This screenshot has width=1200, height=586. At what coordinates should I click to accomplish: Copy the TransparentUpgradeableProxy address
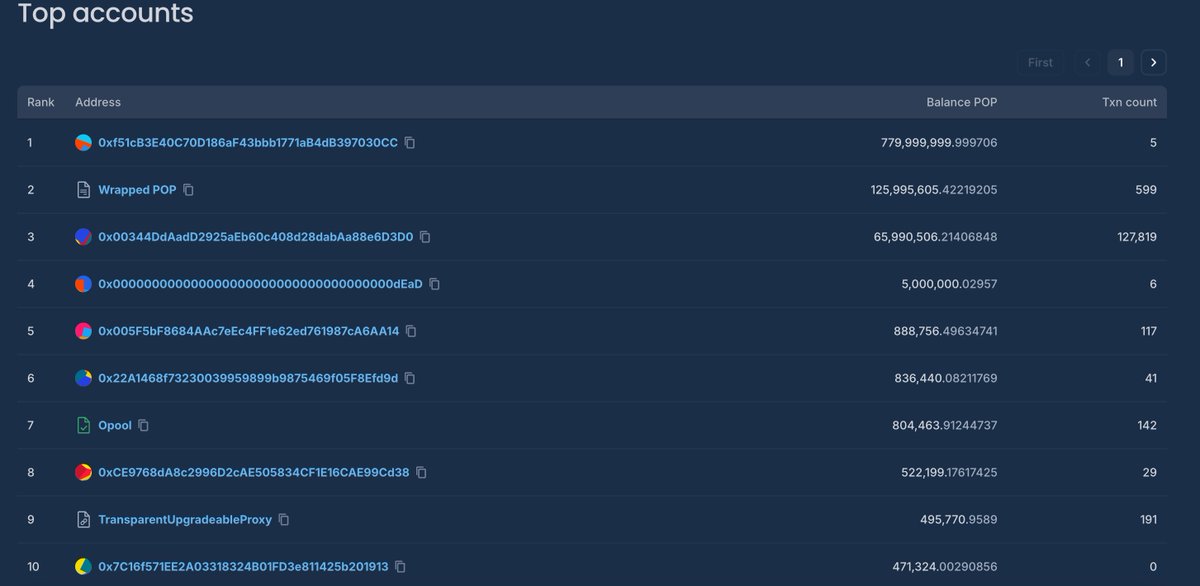284,520
